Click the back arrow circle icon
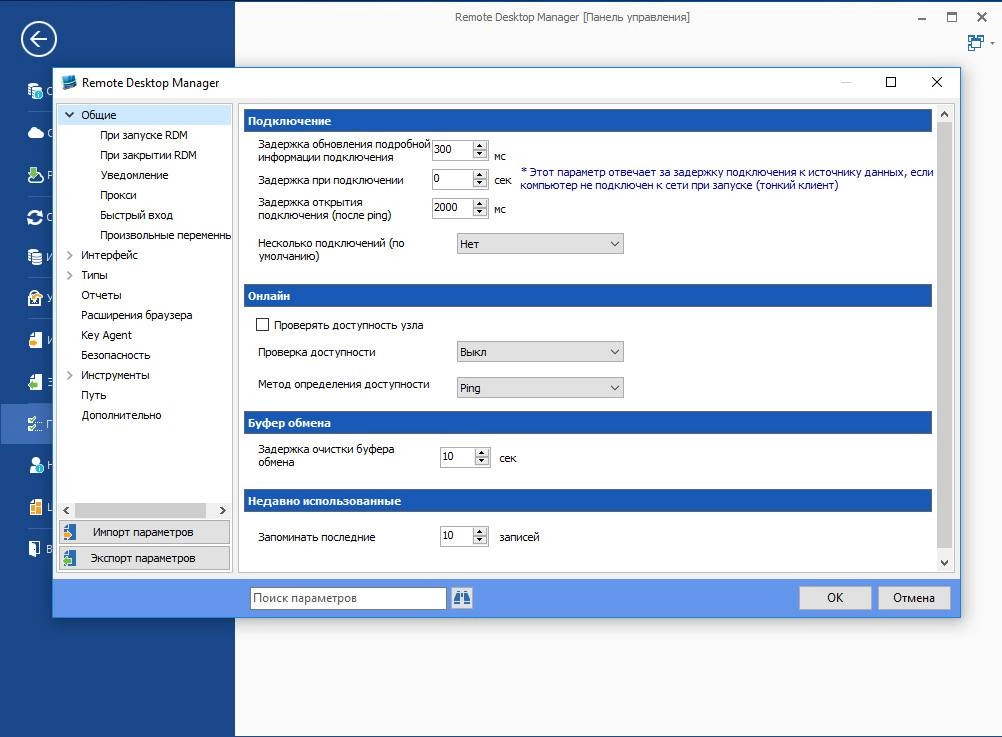This screenshot has height=737, width=1002. [38, 40]
